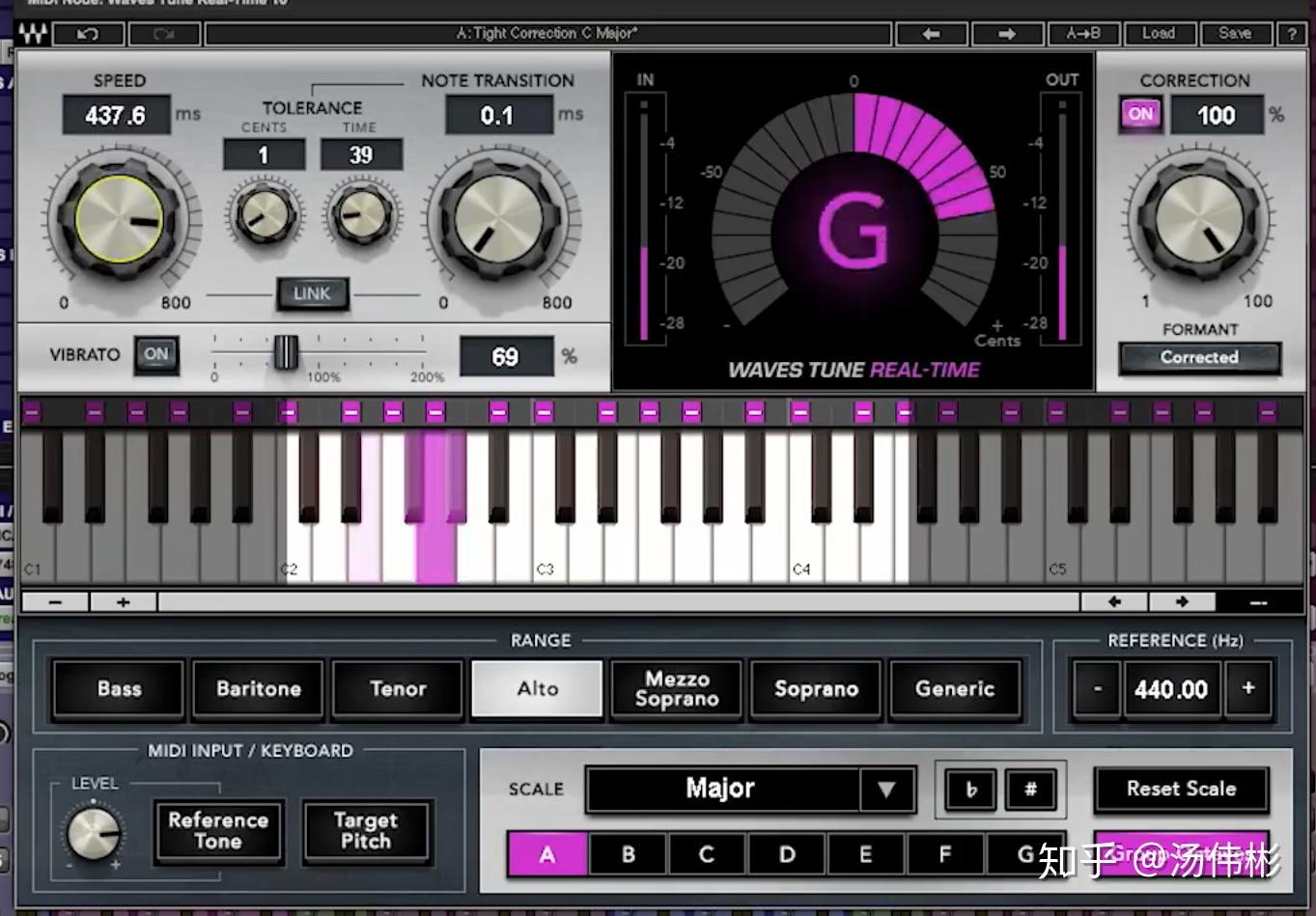Screen dimensions: 1316x916
Task: Click the Note Transition knob
Action: click(498, 219)
